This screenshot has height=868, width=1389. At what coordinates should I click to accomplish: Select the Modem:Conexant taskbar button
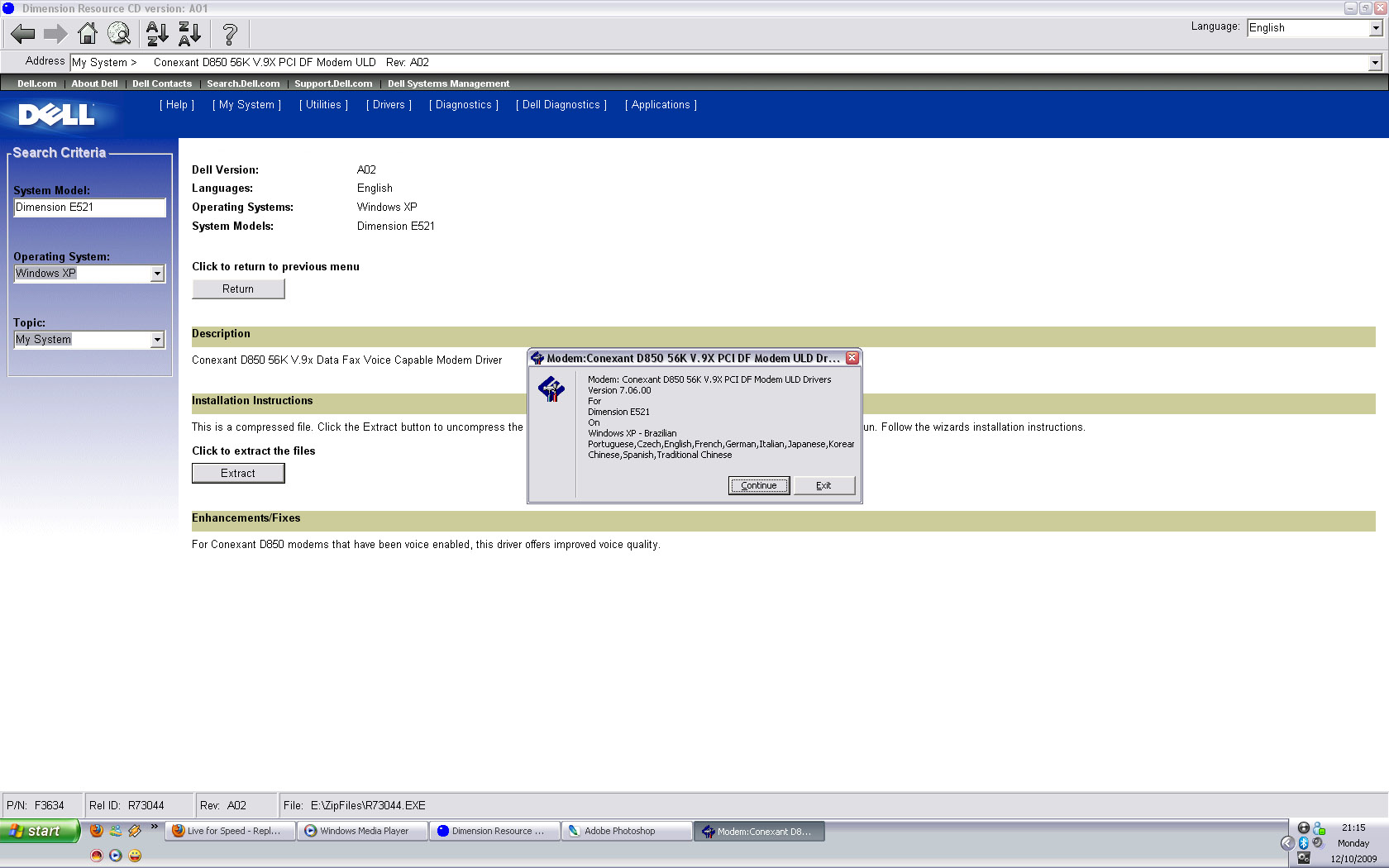(760, 832)
